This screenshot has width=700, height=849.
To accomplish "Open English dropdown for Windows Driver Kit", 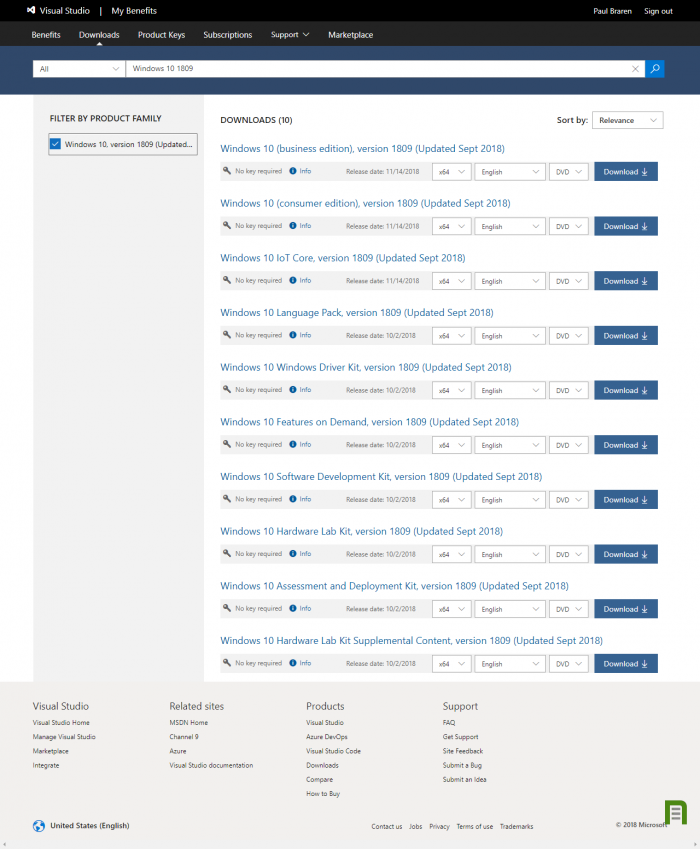I will [509, 390].
